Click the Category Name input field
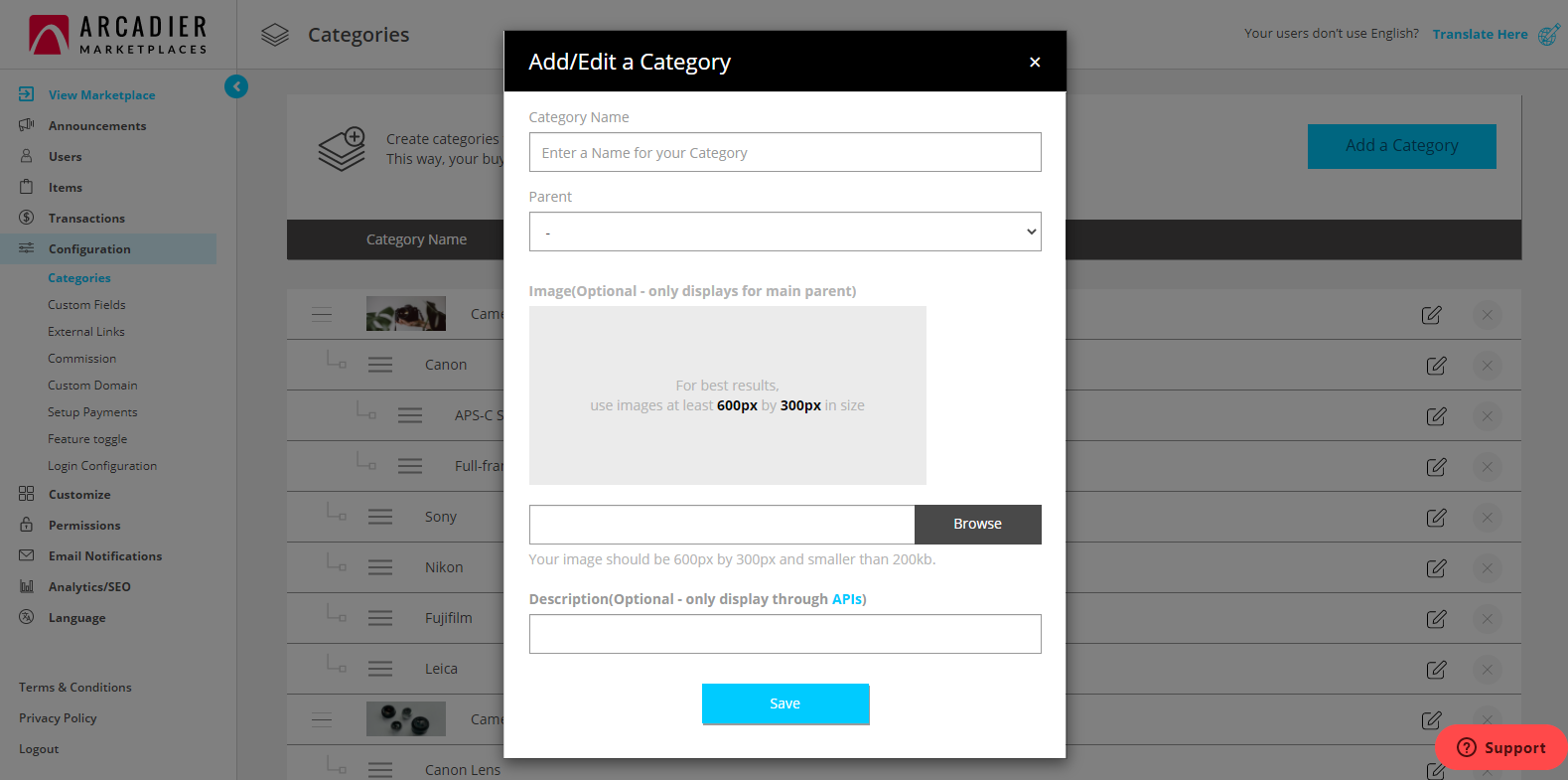1568x780 pixels. (784, 152)
